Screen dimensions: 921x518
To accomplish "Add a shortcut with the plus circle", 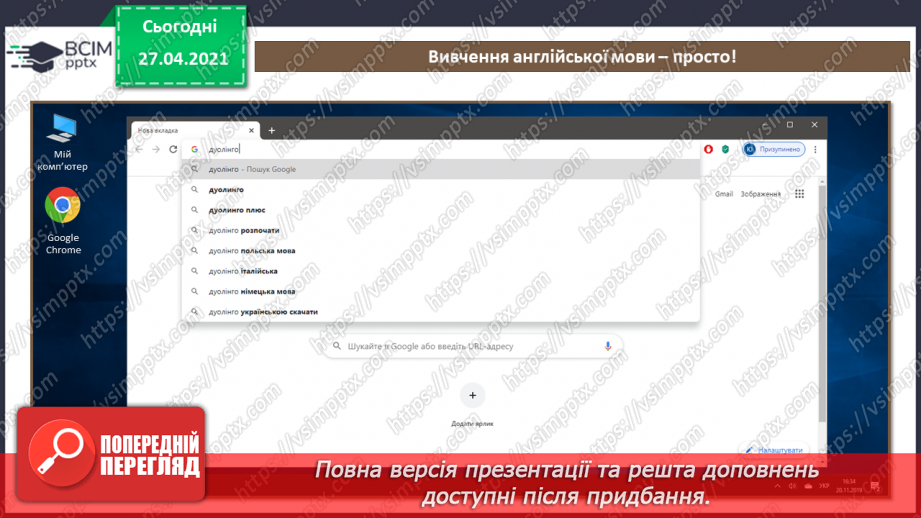I will click(x=472, y=396).
